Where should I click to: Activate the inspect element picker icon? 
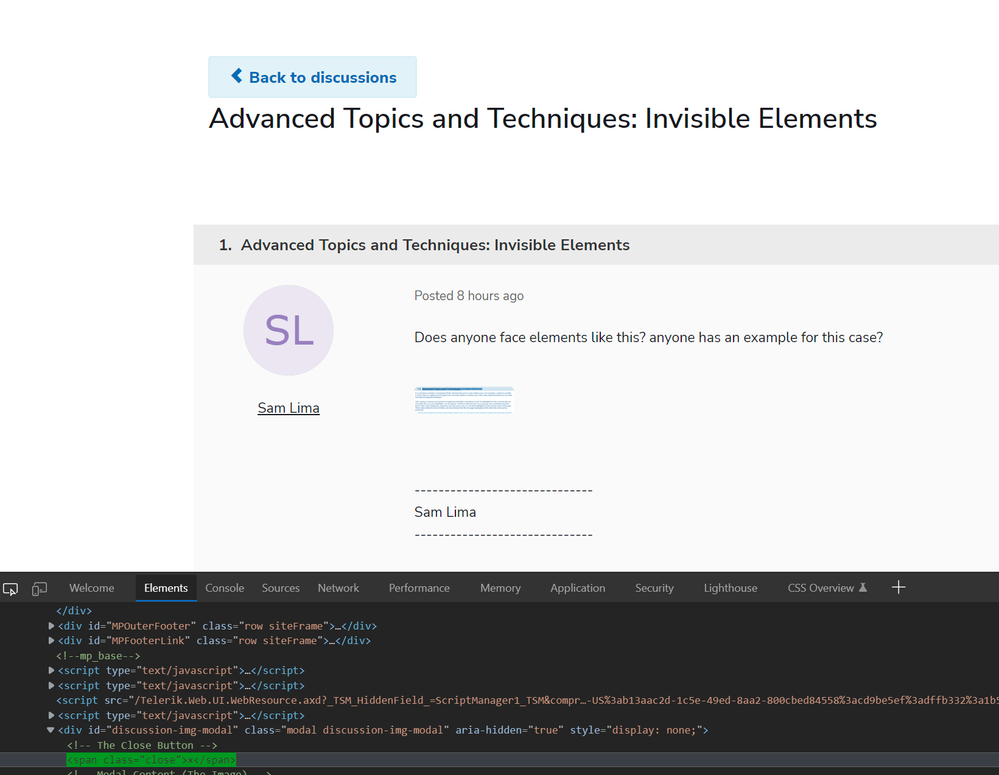tap(11, 588)
